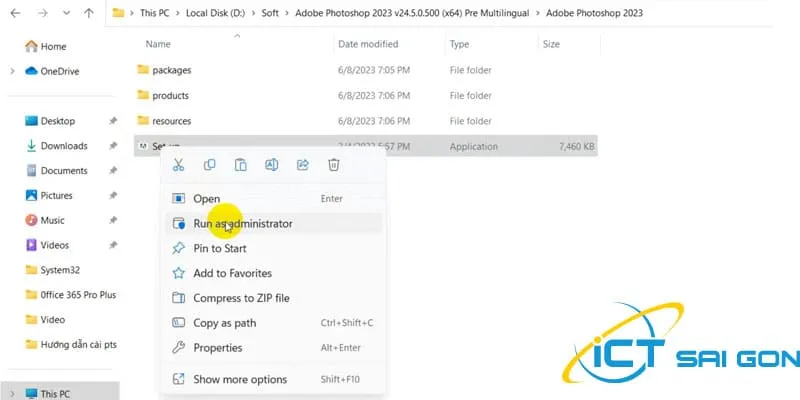The width and height of the screenshot is (800, 400).
Task: Click the Share icon in context menu
Action: click(x=303, y=165)
